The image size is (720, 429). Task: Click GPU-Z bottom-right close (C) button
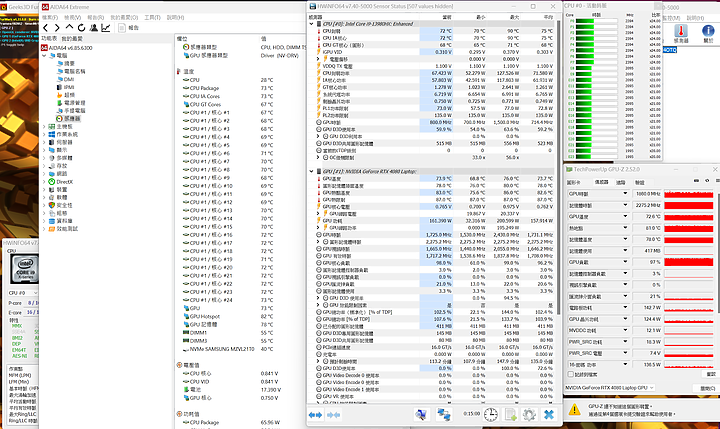pos(708,388)
